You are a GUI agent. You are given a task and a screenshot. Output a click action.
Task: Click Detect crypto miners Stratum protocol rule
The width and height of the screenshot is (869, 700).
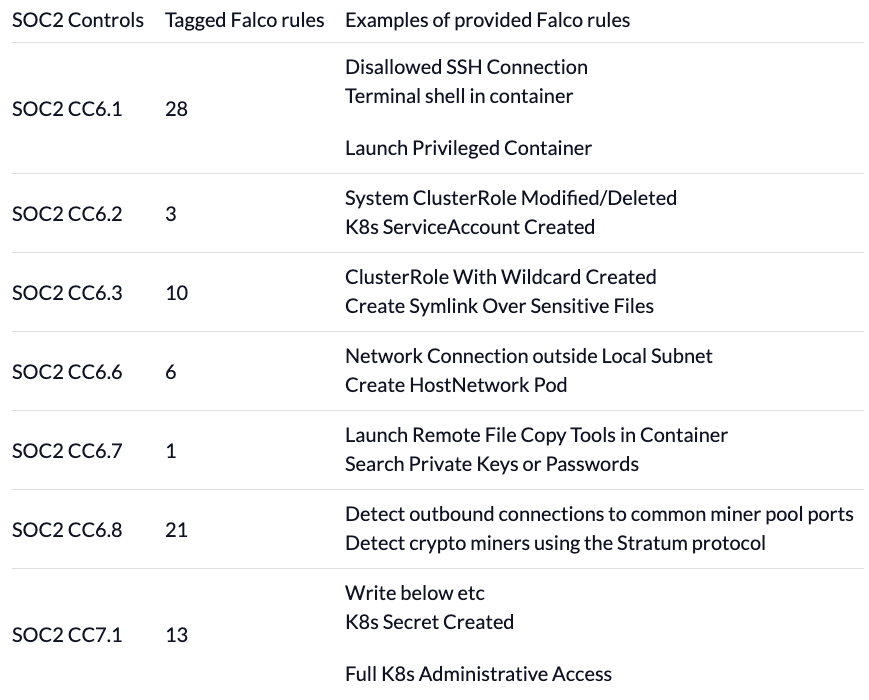click(x=555, y=543)
